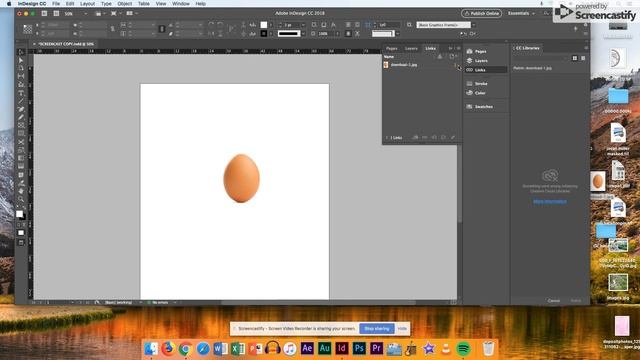Open After Effects from the dock
The height and width of the screenshot is (360, 640).
[x=307, y=348]
